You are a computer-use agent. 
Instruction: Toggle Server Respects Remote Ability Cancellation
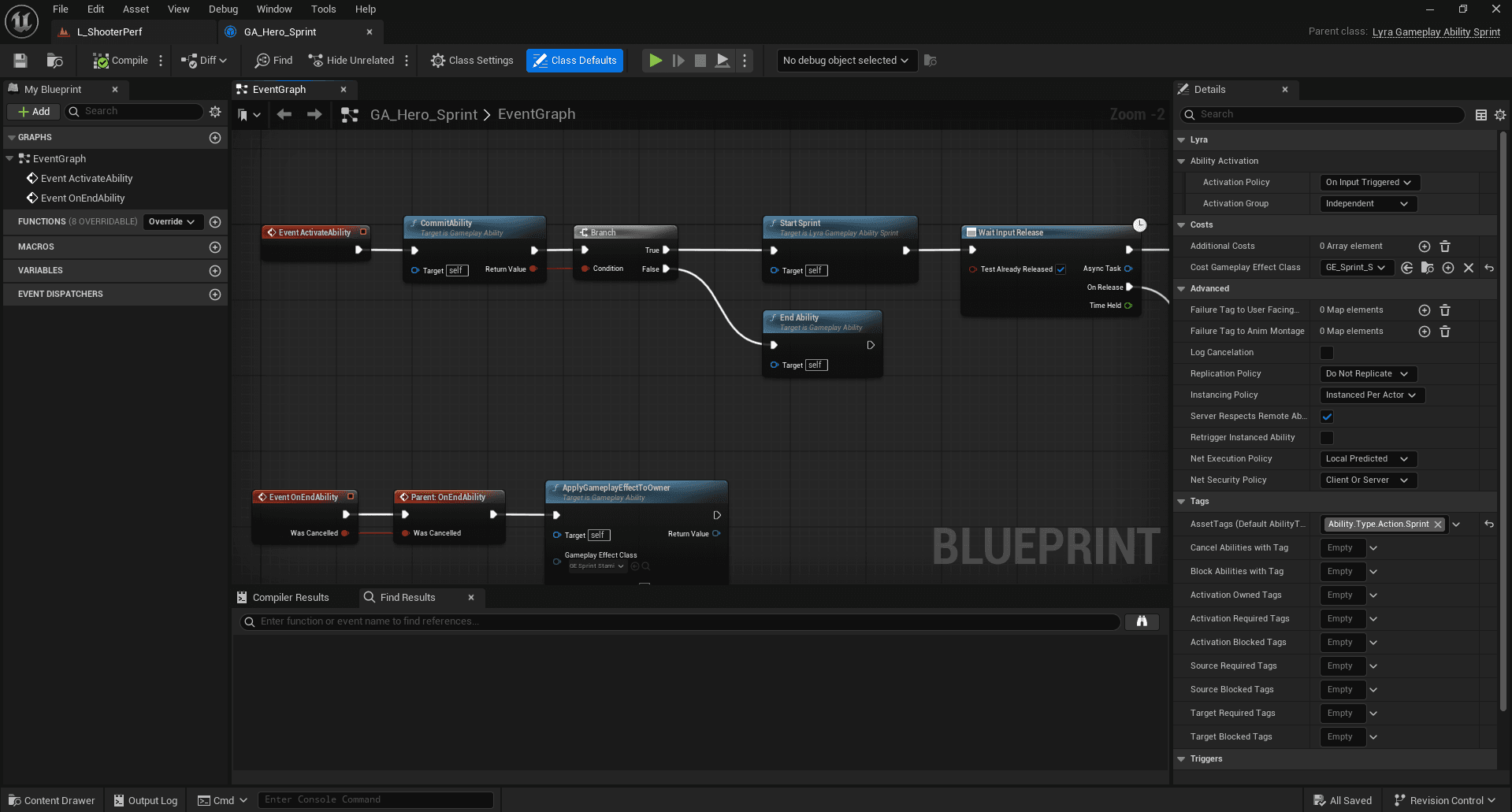(1327, 417)
